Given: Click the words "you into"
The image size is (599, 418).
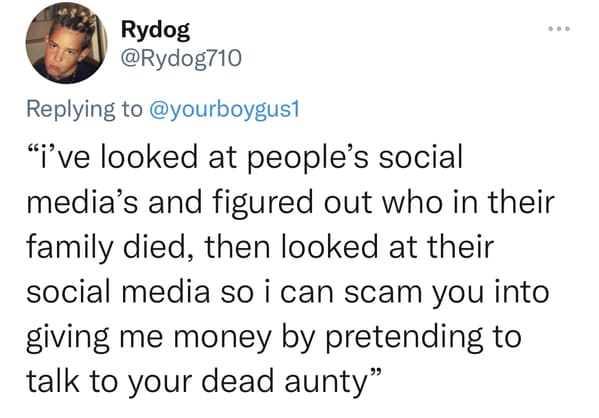Looking at the screenshot, I should (x=491, y=293).
